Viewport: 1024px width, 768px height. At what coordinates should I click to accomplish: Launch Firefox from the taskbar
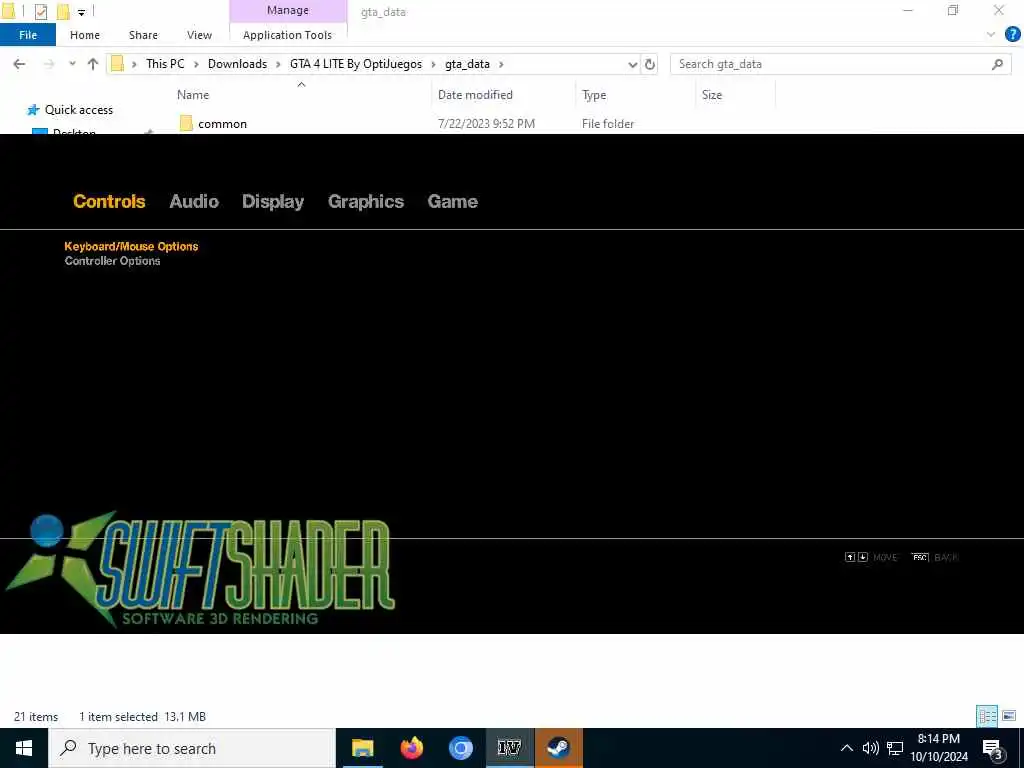[411, 748]
